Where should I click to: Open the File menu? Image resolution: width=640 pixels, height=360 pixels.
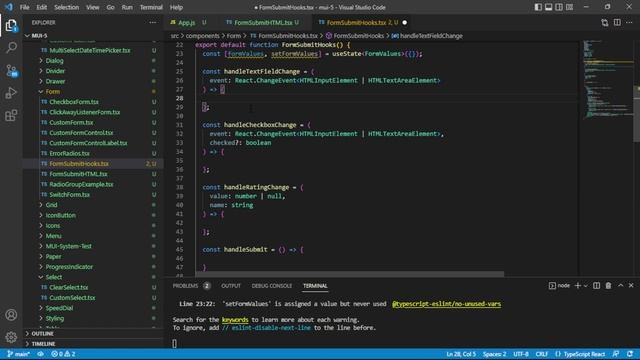click(24, 7)
